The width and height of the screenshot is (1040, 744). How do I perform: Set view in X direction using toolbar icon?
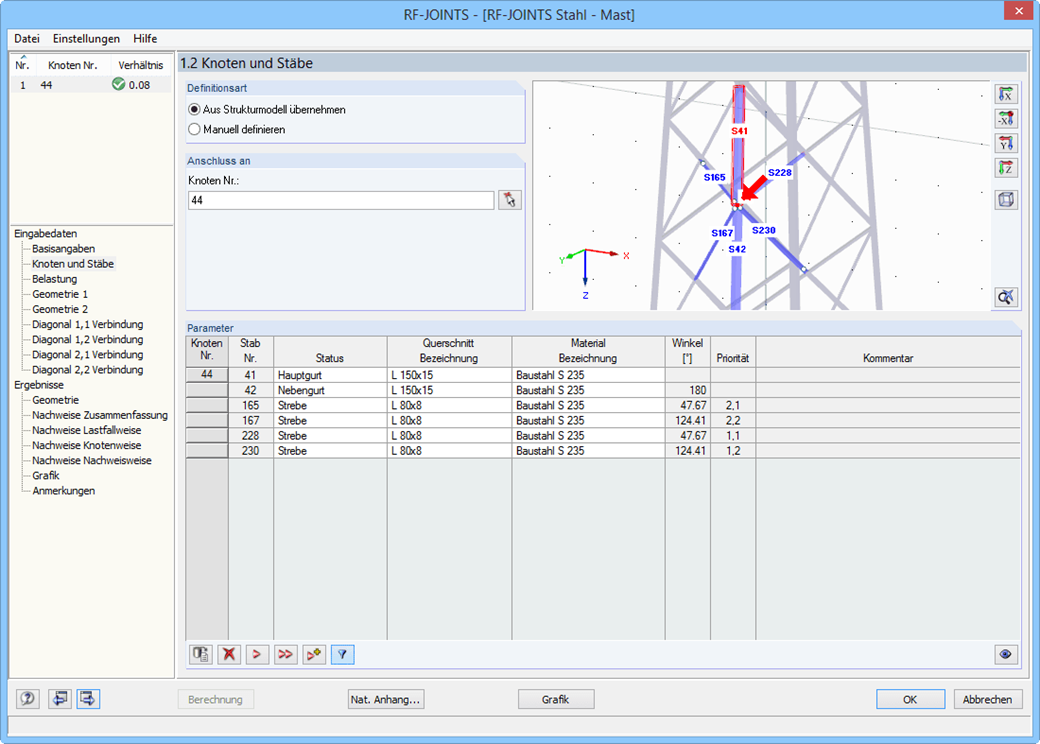click(x=1006, y=93)
